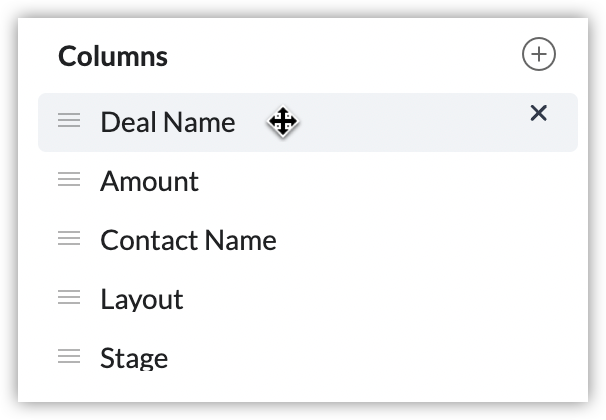Click white margin left of Amount handle
The height and width of the screenshot is (420, 606).
[x=38, y=181]
